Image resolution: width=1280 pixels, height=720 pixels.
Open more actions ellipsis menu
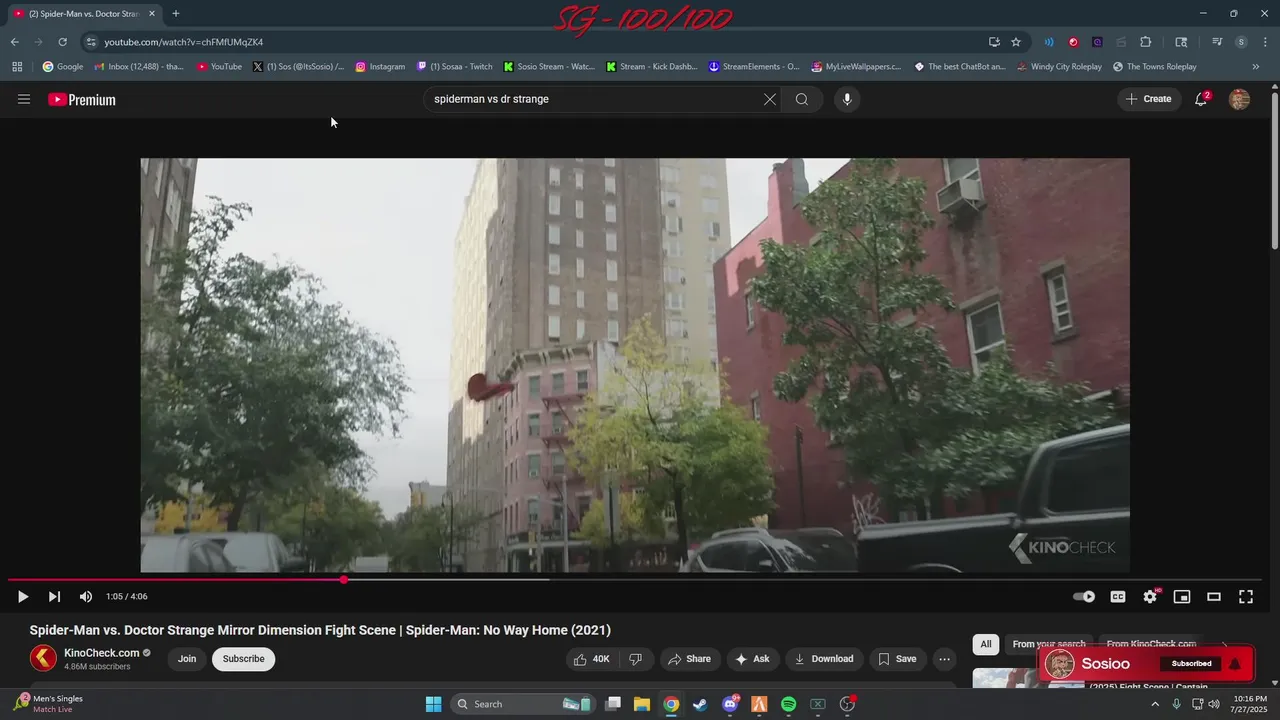point(944,659)
